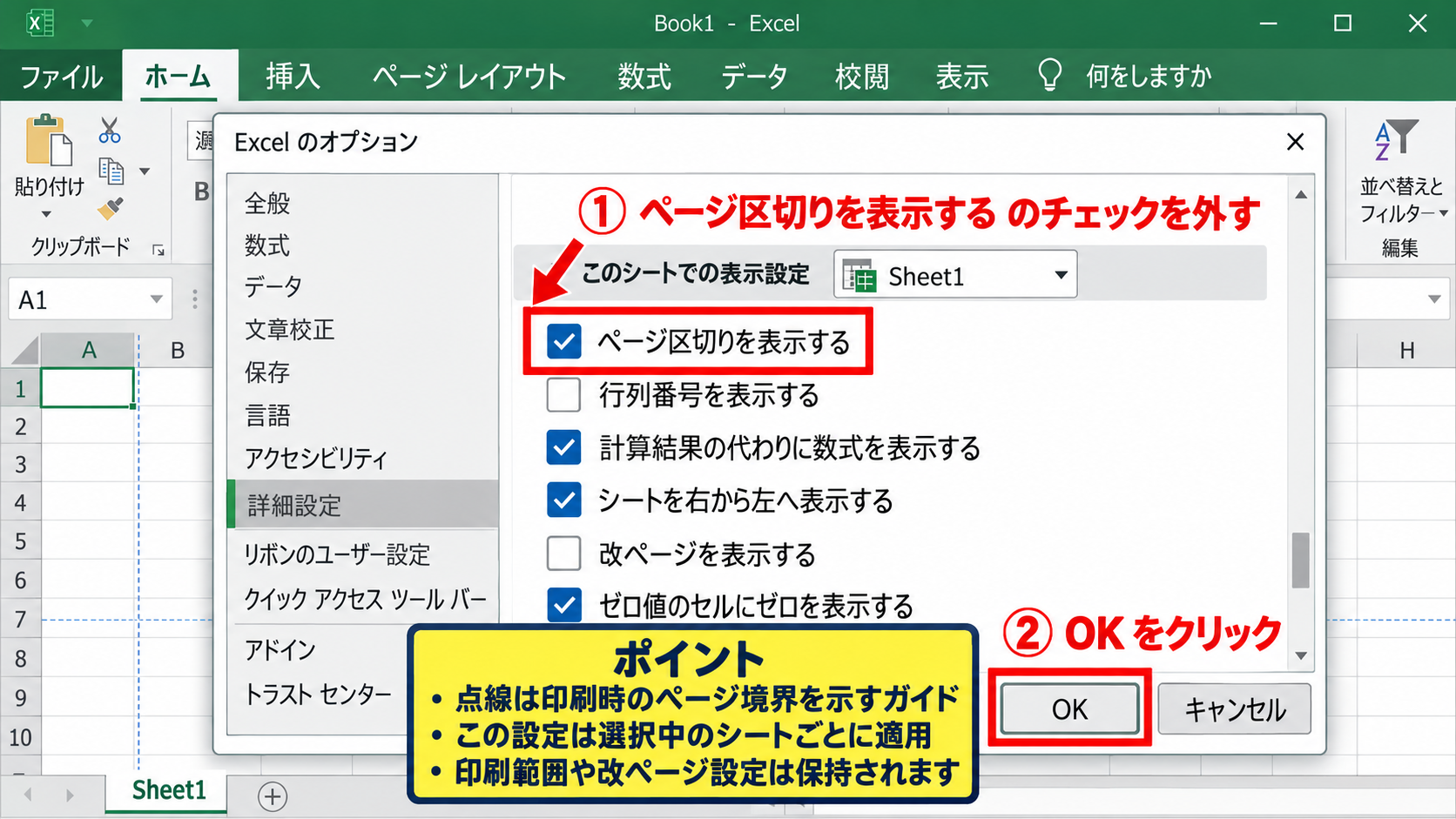The height and width of the screenshot is (819, 1456).
Task: Close the Excel Options dialog with X
Action: pyautogui.click(x=1295, y=142)
